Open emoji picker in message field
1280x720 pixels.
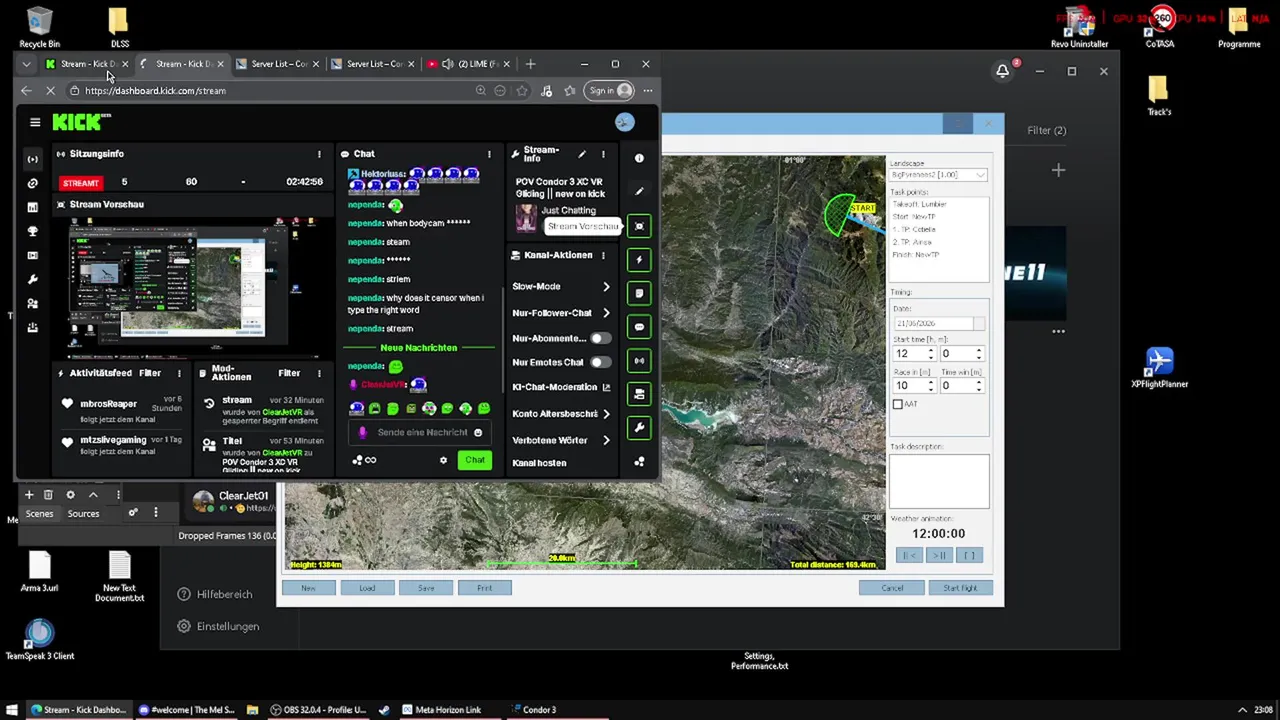[x=478, y=433]
